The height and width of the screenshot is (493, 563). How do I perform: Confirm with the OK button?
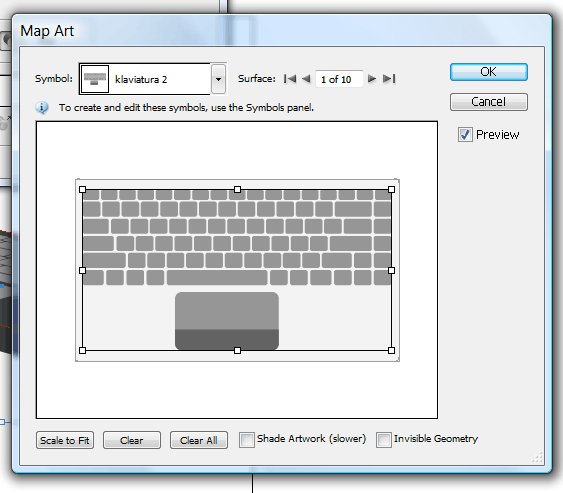click(x=489, y=72)
